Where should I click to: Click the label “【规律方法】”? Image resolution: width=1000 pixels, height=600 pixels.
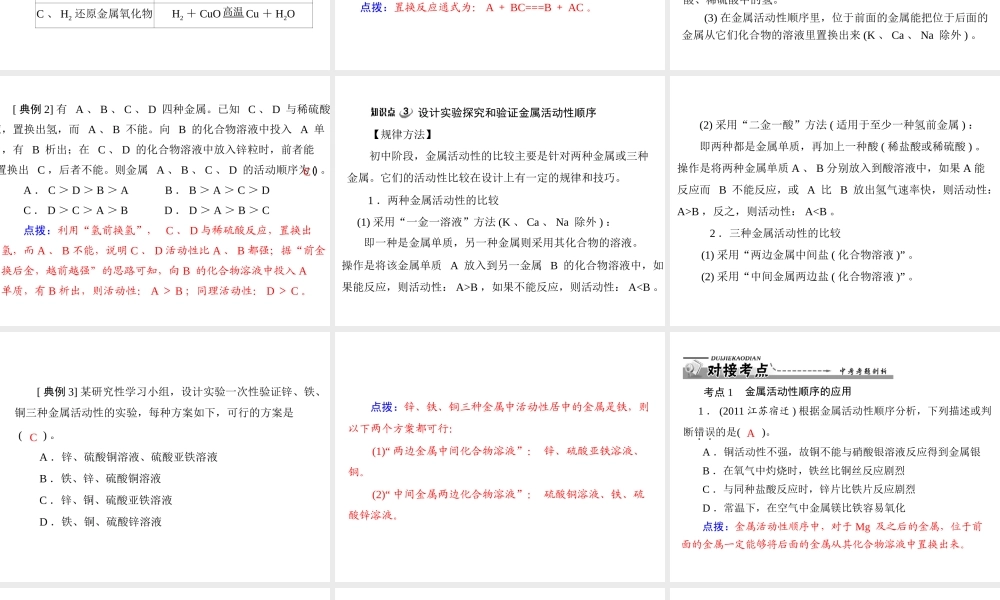point(403,135)
